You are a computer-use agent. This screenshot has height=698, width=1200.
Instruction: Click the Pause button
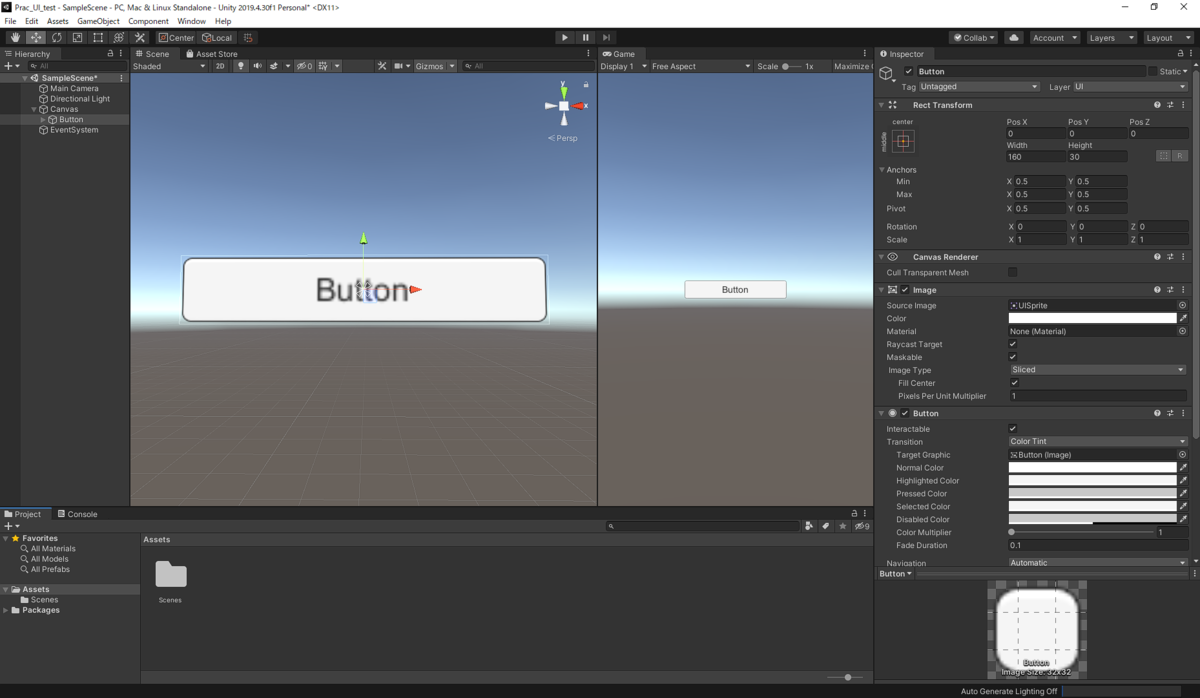pyautogui.click(x=585, y=37)
